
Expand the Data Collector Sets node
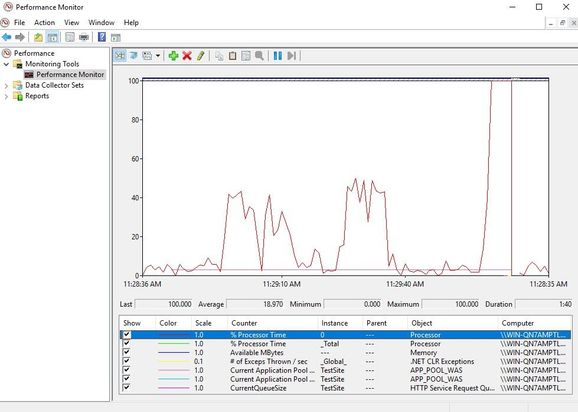click(x=6, y=85)
